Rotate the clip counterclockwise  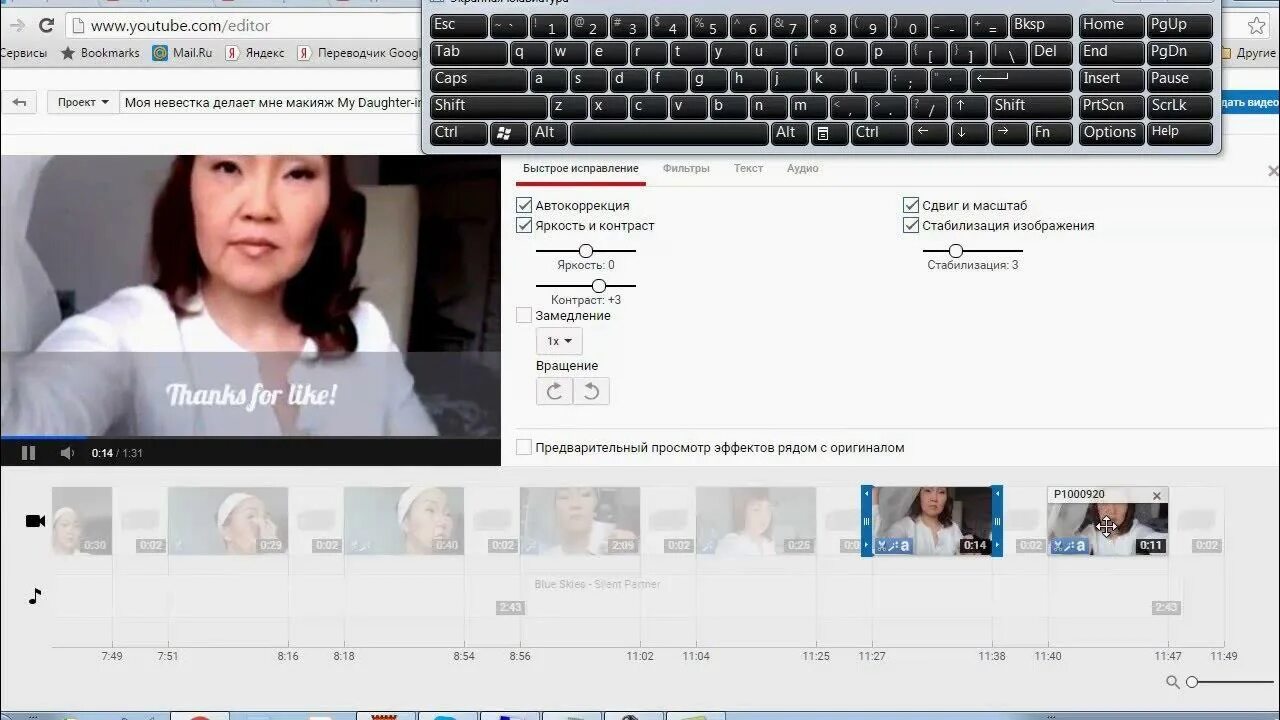(x=591, y=391)
